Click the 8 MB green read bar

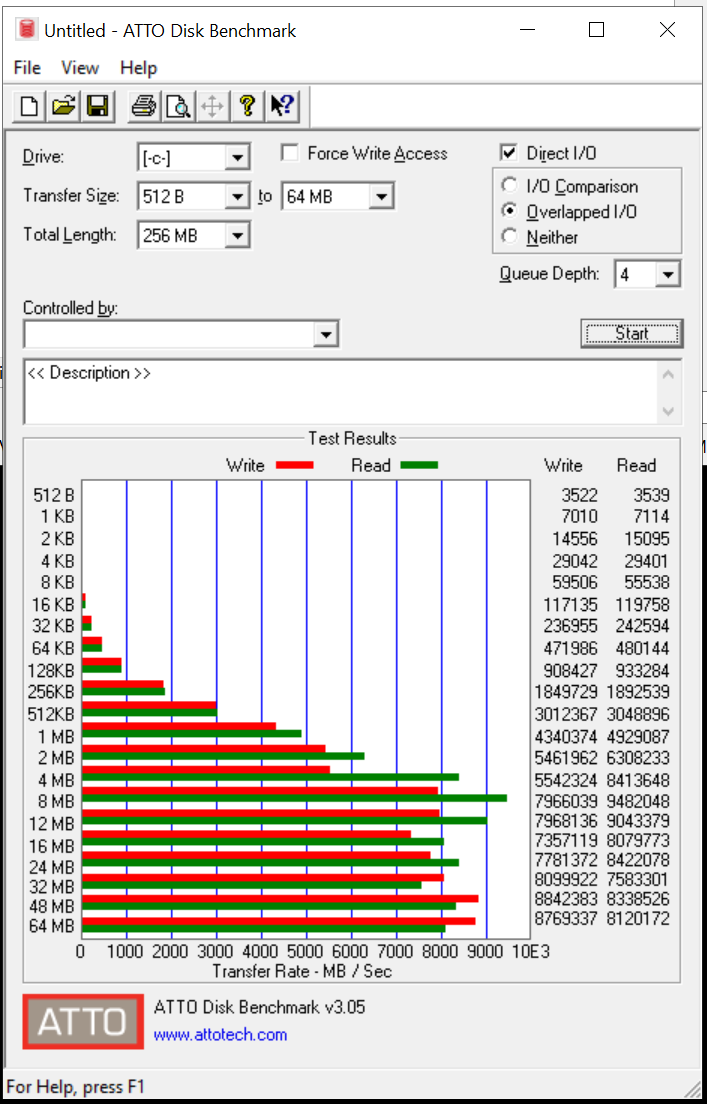294,798
